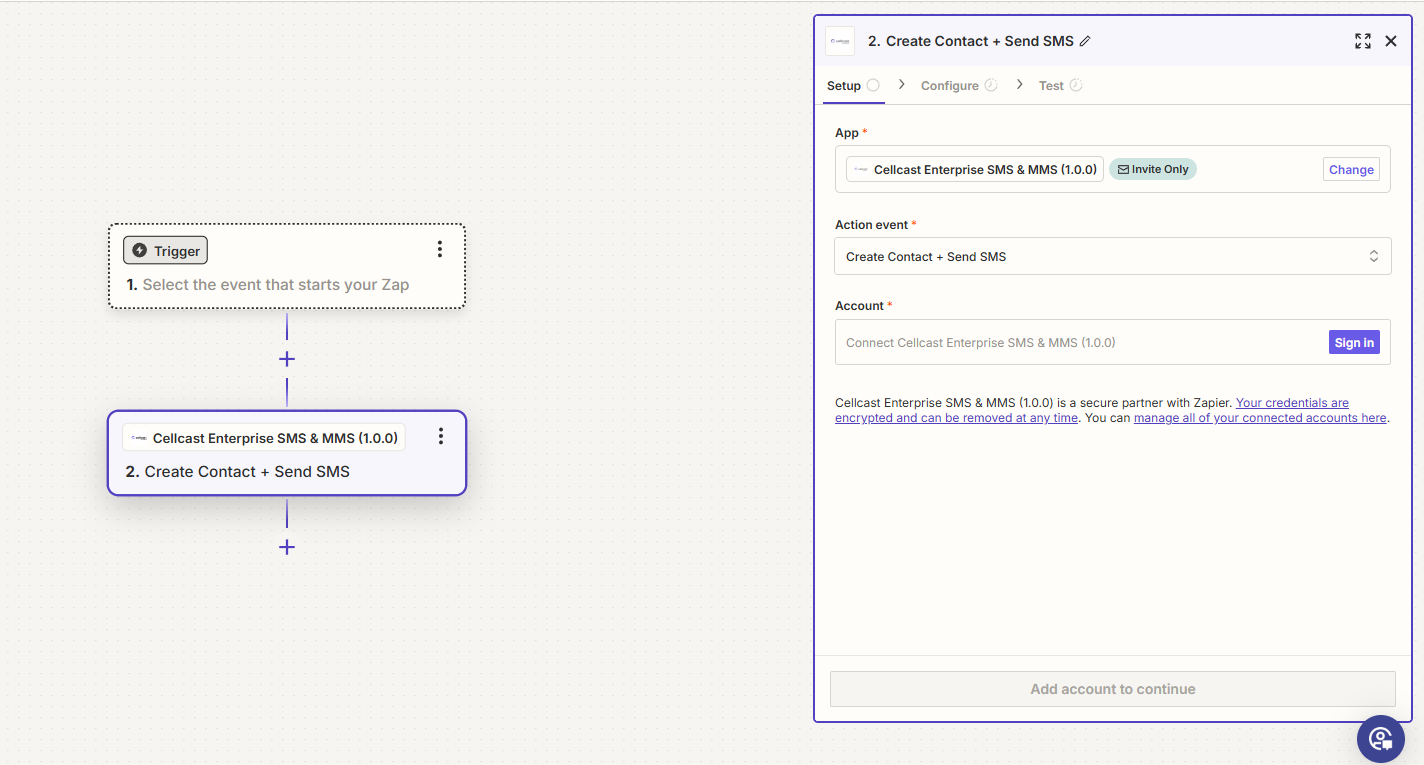Expand the step panel to full screen
The width and height of the screenshot is (1424, 765).
point(1363,41)
